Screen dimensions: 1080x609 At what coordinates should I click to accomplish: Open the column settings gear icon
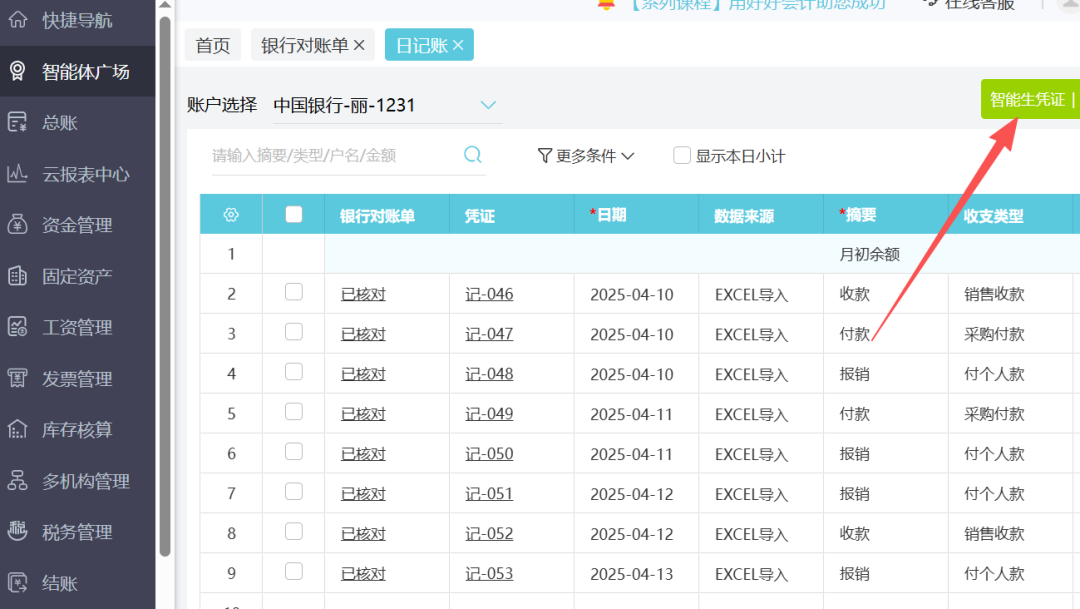point(230,213)
